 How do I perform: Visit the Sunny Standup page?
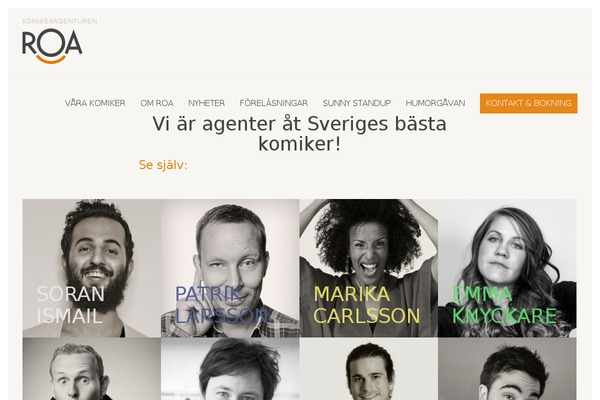357,103
